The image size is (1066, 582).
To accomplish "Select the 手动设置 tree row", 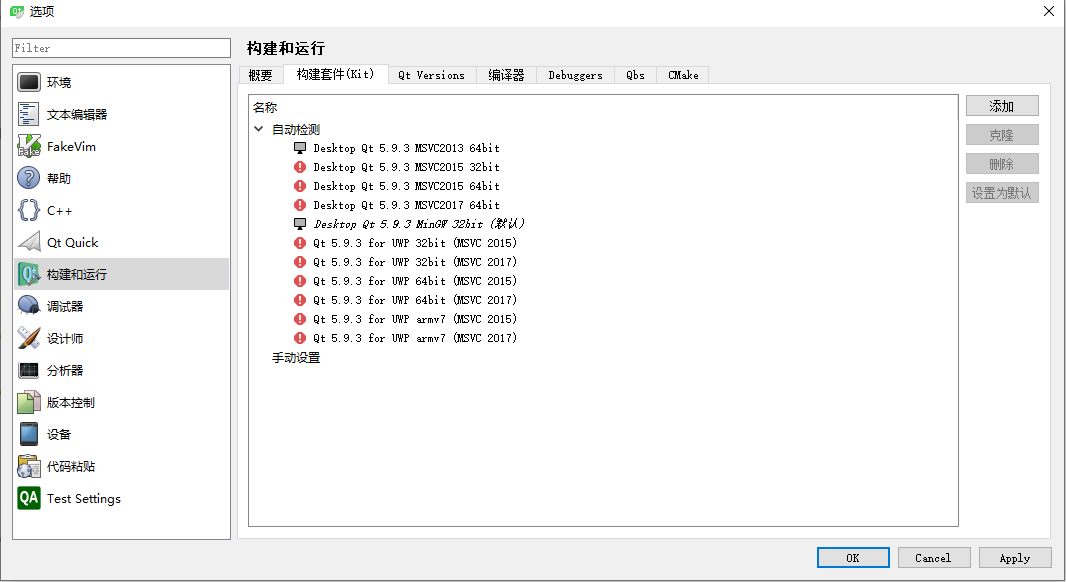I will tap(296, 358).
